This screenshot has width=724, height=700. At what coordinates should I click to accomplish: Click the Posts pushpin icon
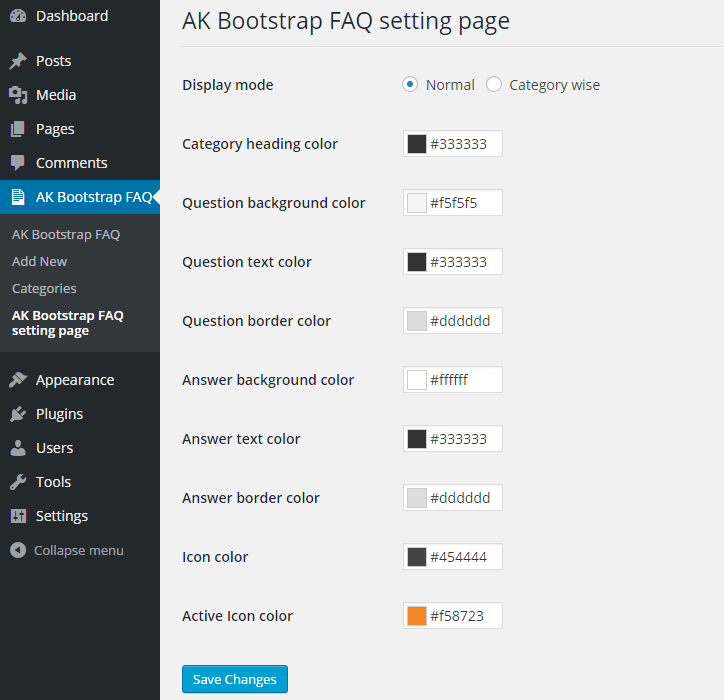18,61
